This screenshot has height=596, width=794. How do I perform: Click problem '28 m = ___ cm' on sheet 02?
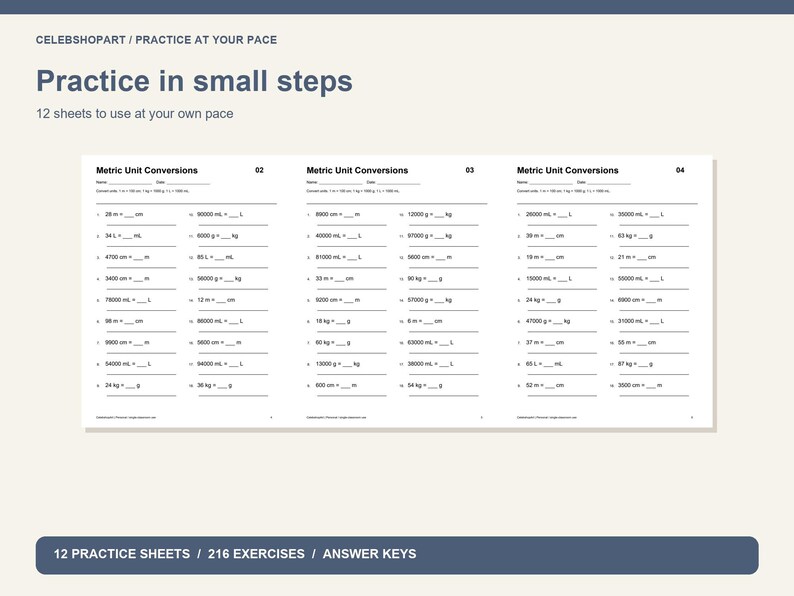(124, 214)
